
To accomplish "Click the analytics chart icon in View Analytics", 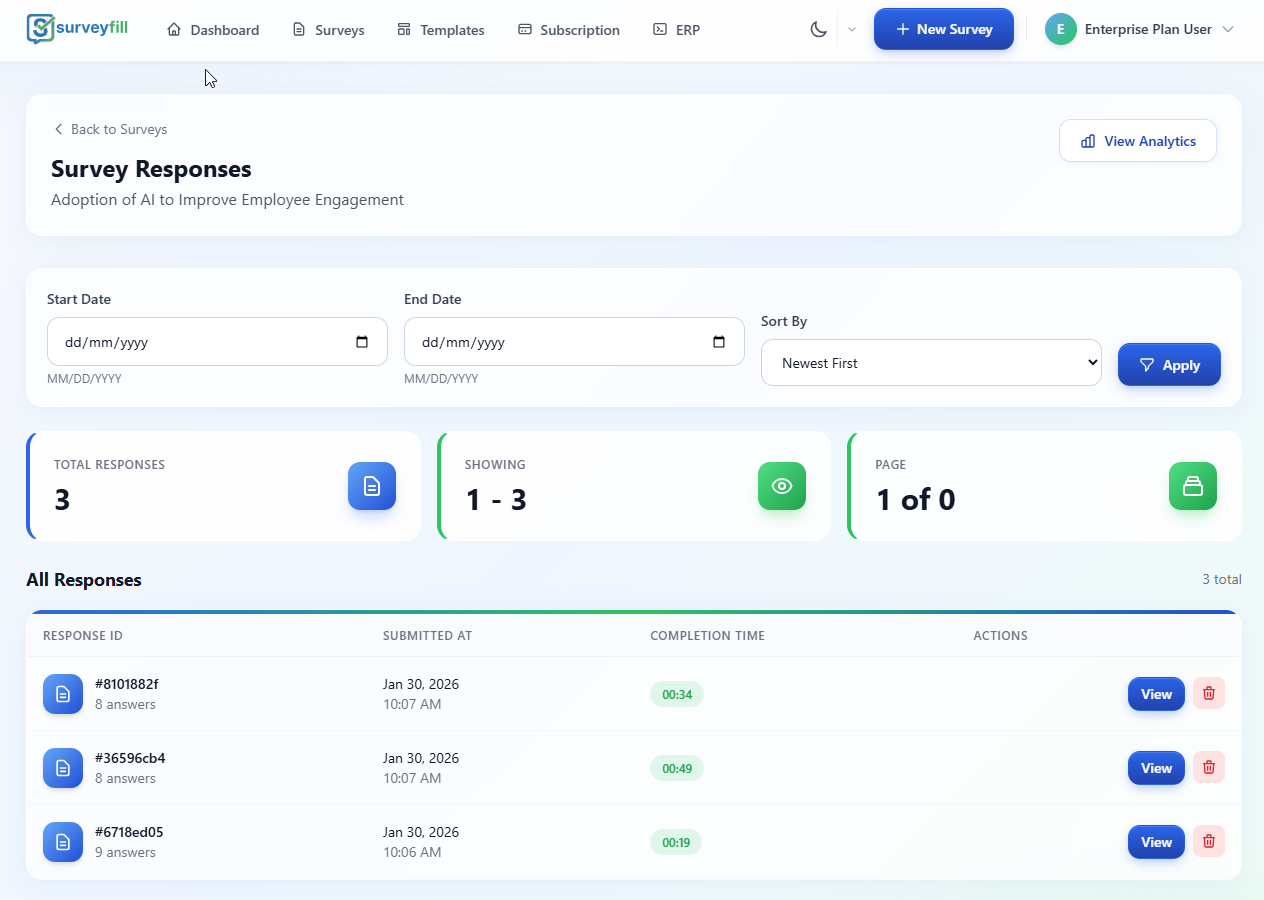I will click(1087, 141).
